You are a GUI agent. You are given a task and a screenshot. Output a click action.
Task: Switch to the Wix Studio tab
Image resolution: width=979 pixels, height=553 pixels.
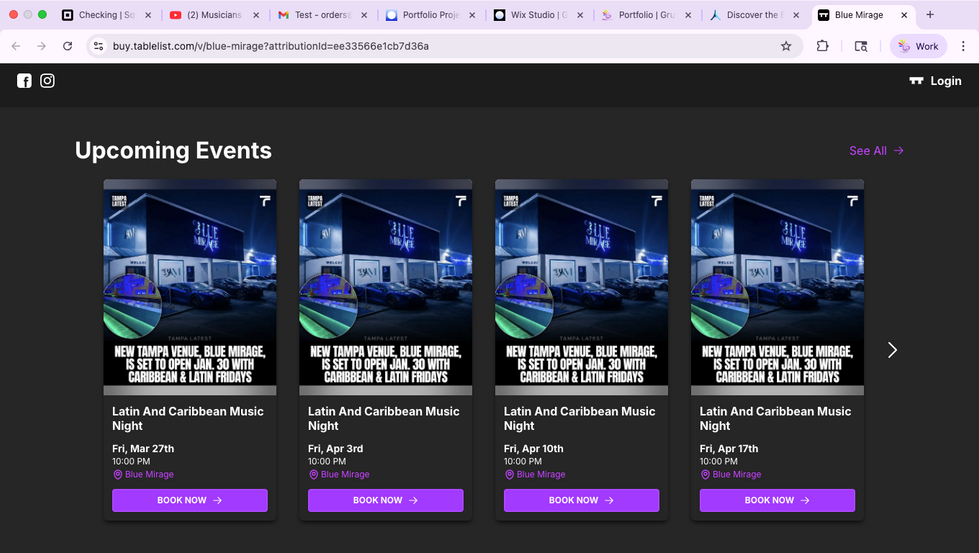pyautogui.click(x=538, y=15)
